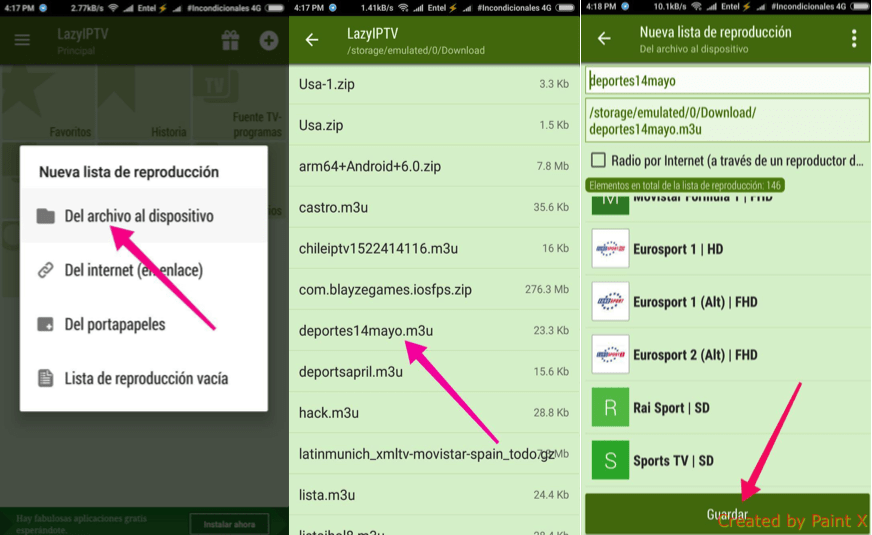Tap the Wi-Fi status icon in middle screen
Image resolution: width=872 pixels, height=535 pixels.
coord(404,8)
